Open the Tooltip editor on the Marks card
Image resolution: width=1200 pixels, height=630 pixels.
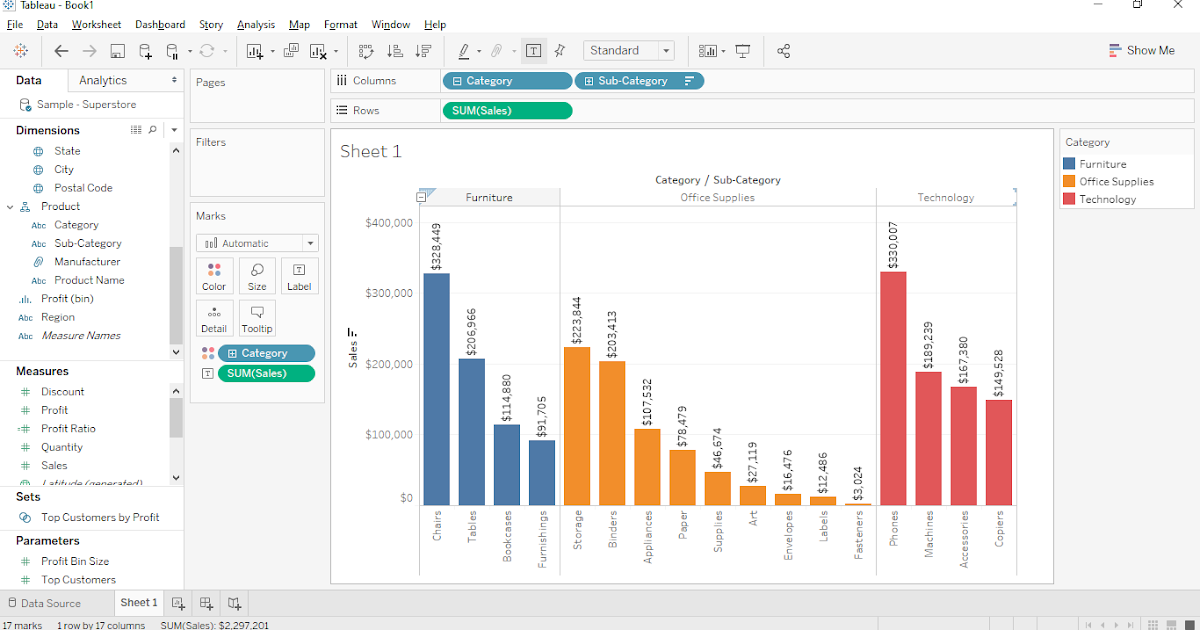coord(257,318)
